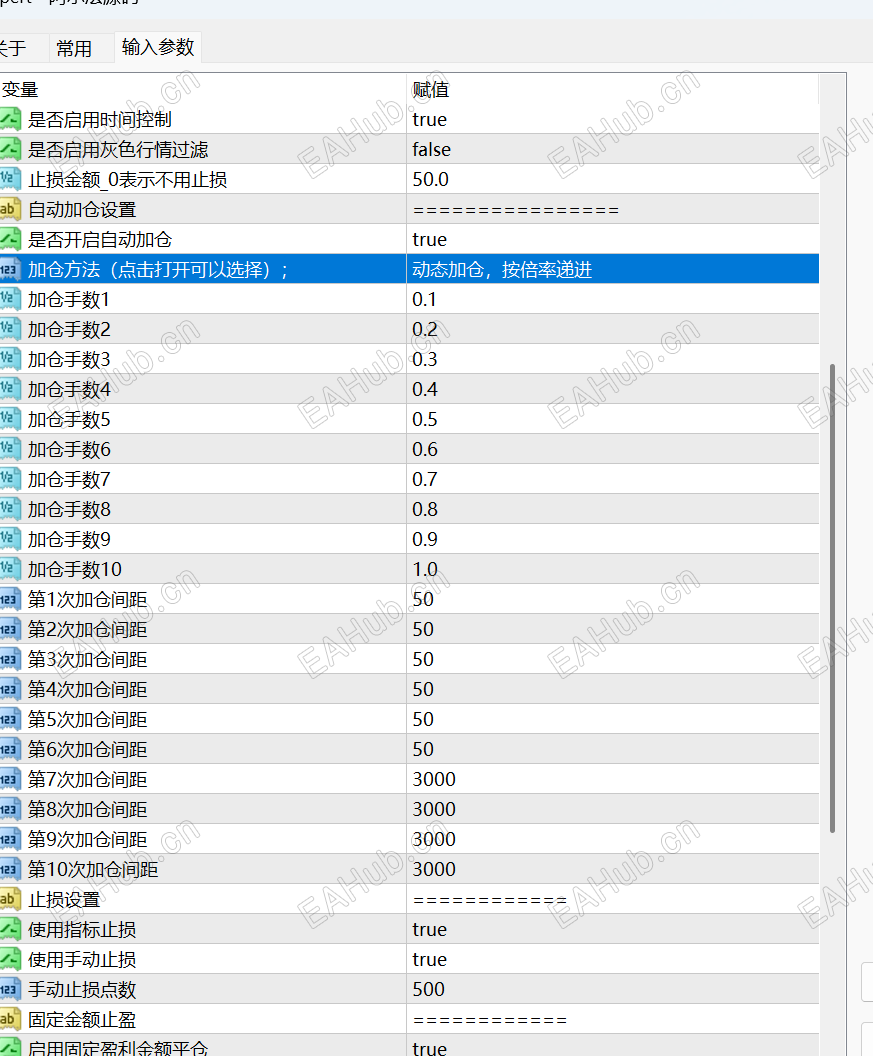This screenshot has width=873, height=1056.
Task: Click the bool icon beside 是否启用灰色行情过滤
Action: (10, 149)
